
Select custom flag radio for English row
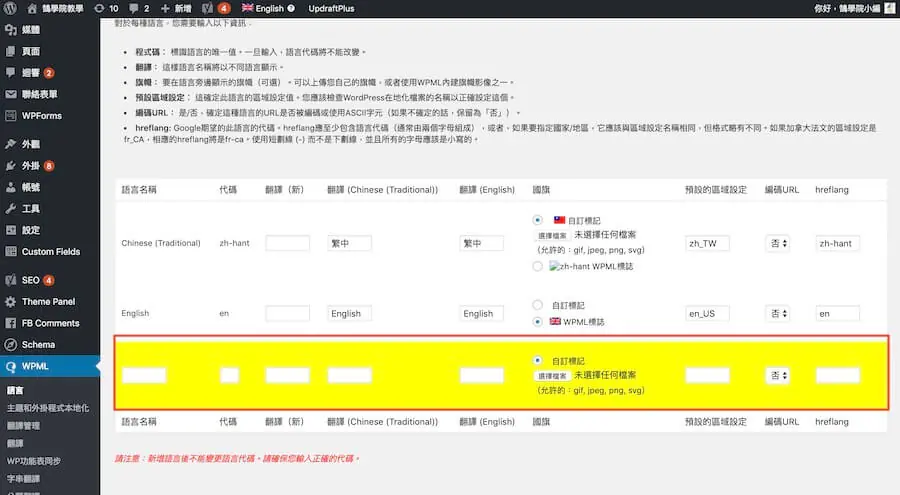click(537, 305)
